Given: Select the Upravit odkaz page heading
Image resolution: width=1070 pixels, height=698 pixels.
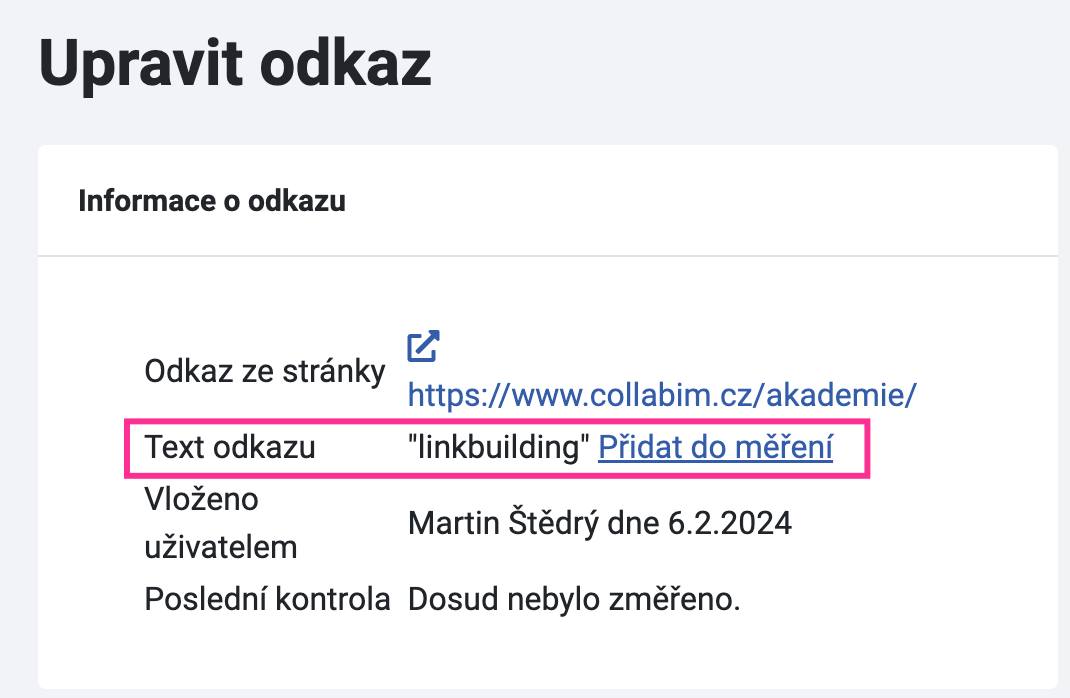Looking at the screenshot, I should tap(235, 65).
